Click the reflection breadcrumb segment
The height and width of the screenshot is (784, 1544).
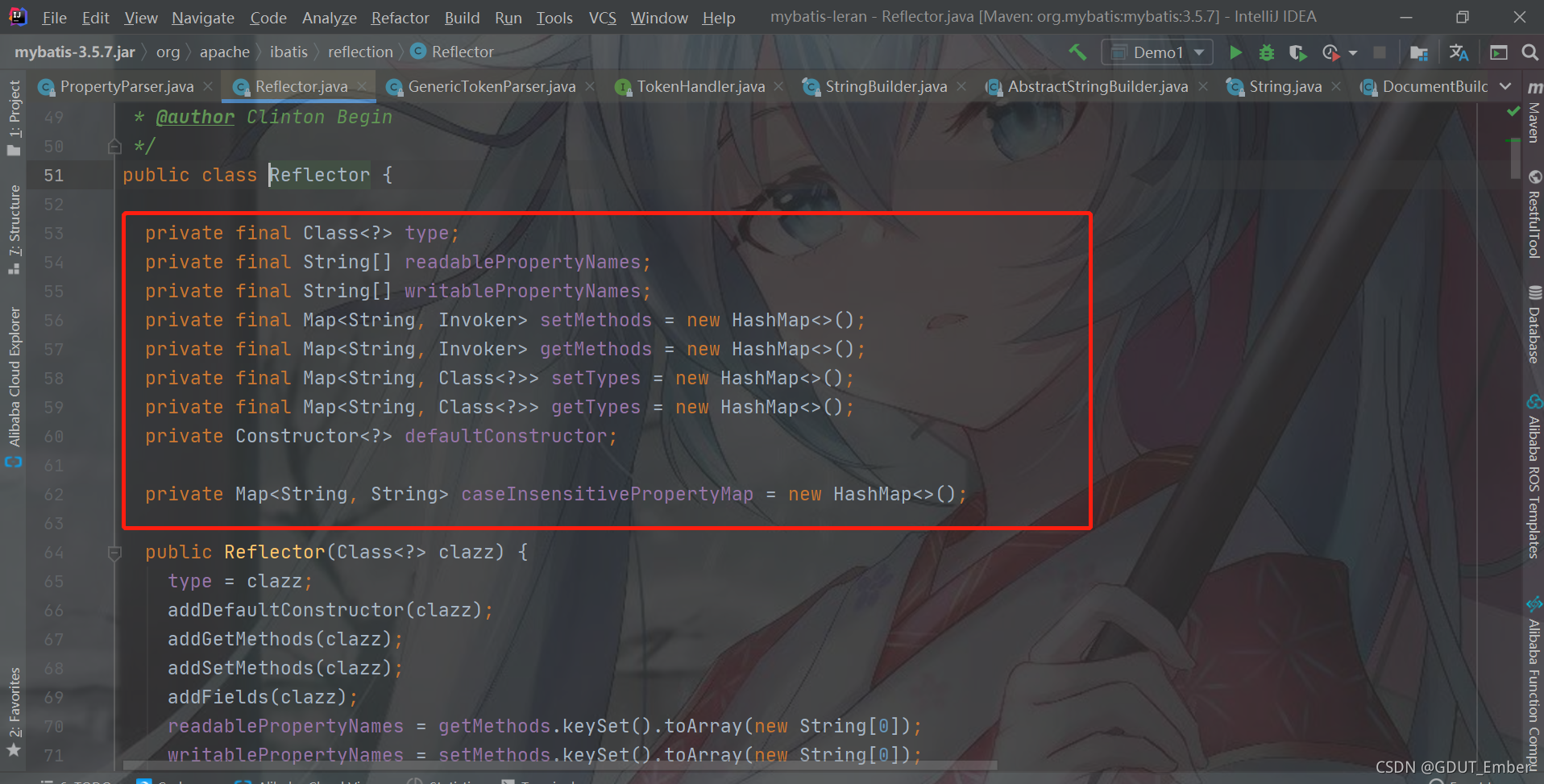click(360, 52)
